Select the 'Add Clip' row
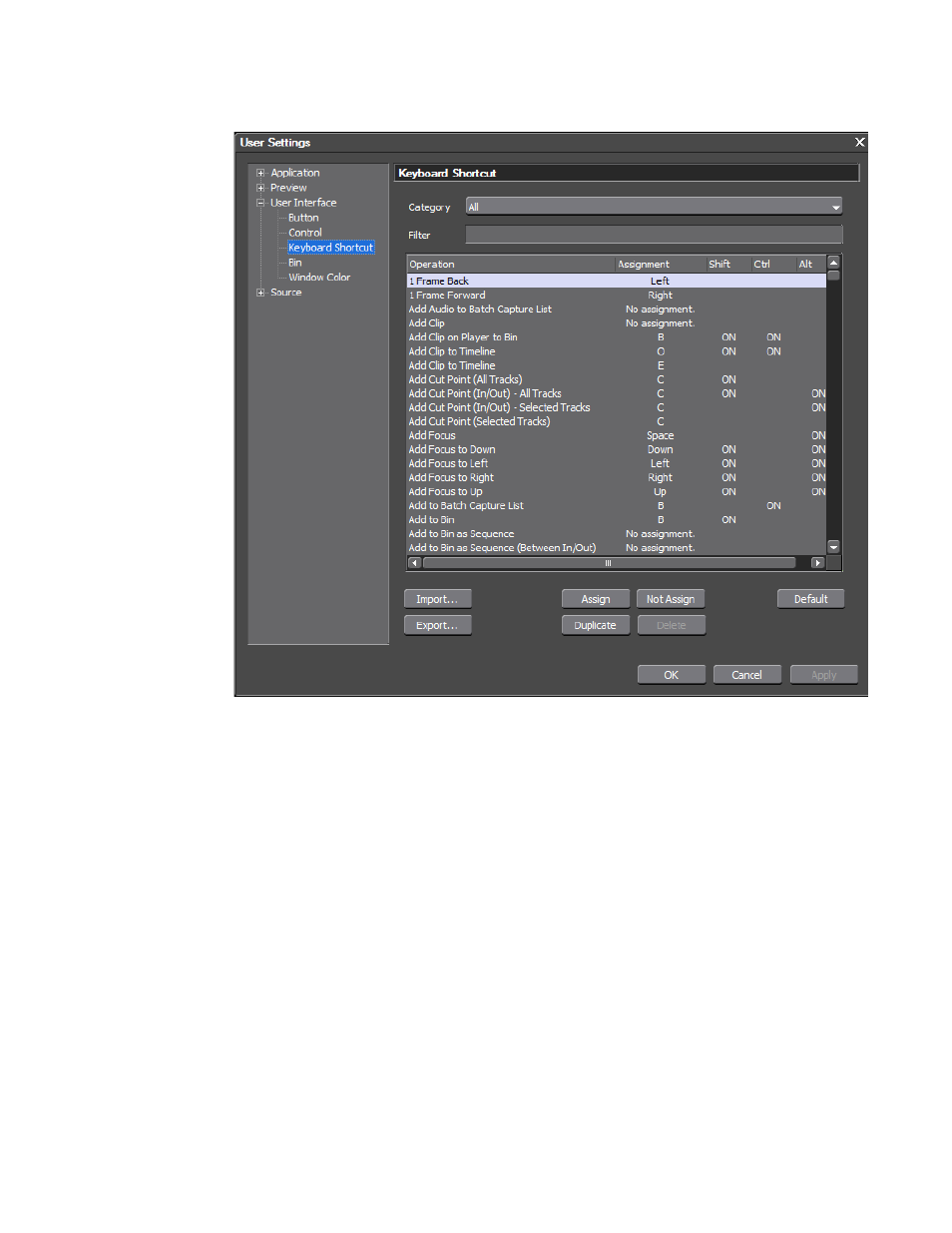 617,323
